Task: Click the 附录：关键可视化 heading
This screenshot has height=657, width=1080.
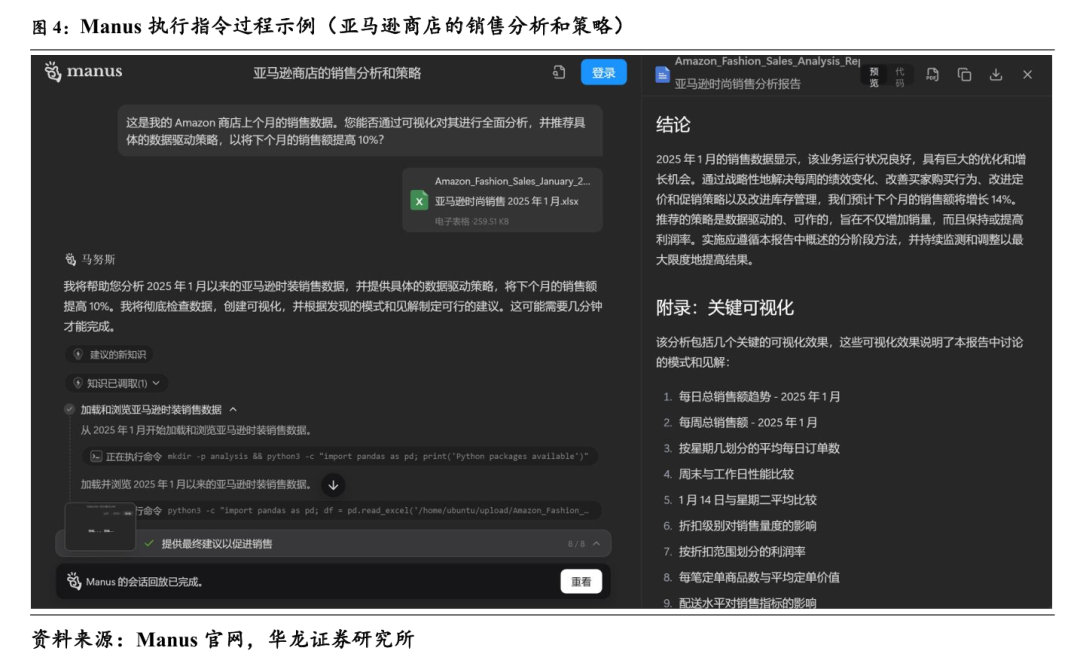Action: click(725, 308)
